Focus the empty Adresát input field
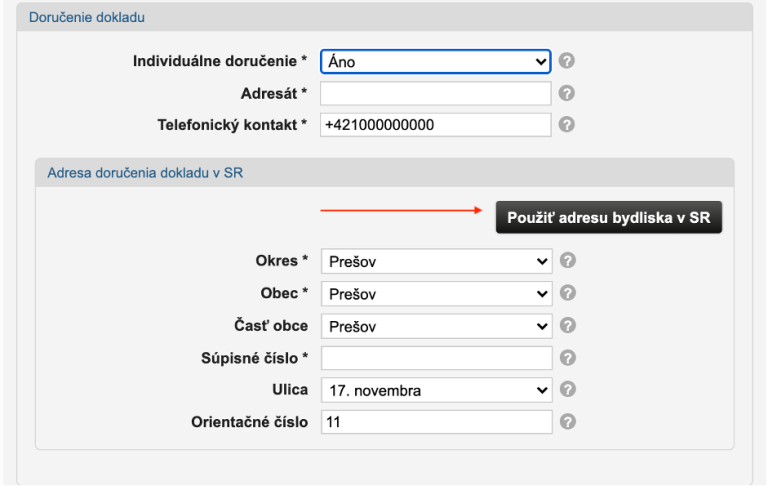This screenshot has width=768, height=486. (435, 93)
